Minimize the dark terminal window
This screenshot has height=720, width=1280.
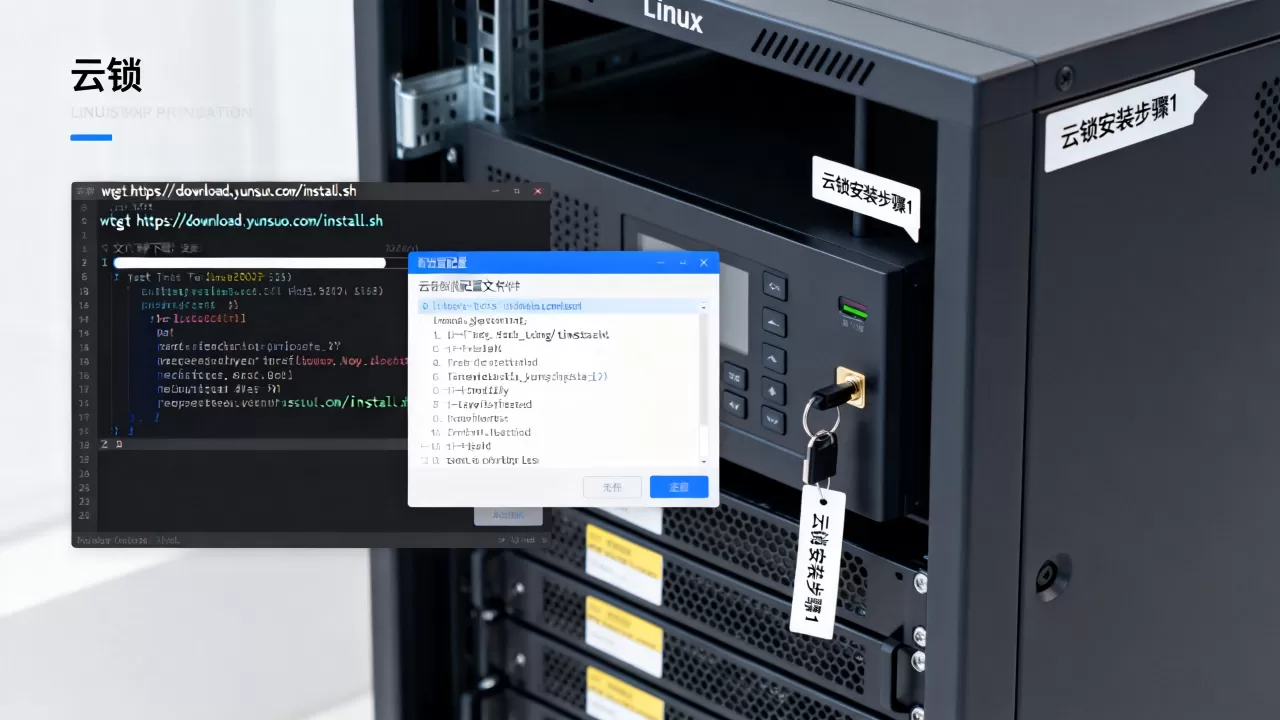[x=494, y=190]
